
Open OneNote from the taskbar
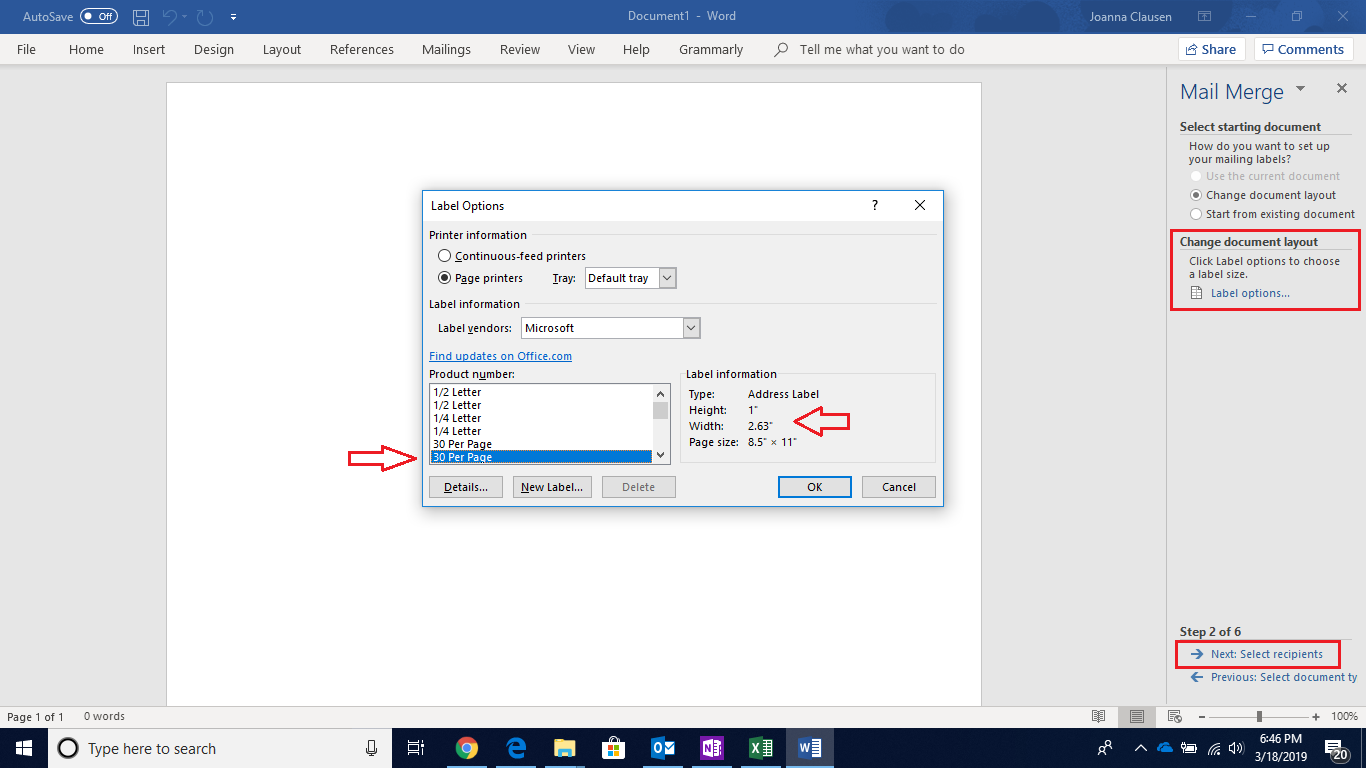click(712, 748)
